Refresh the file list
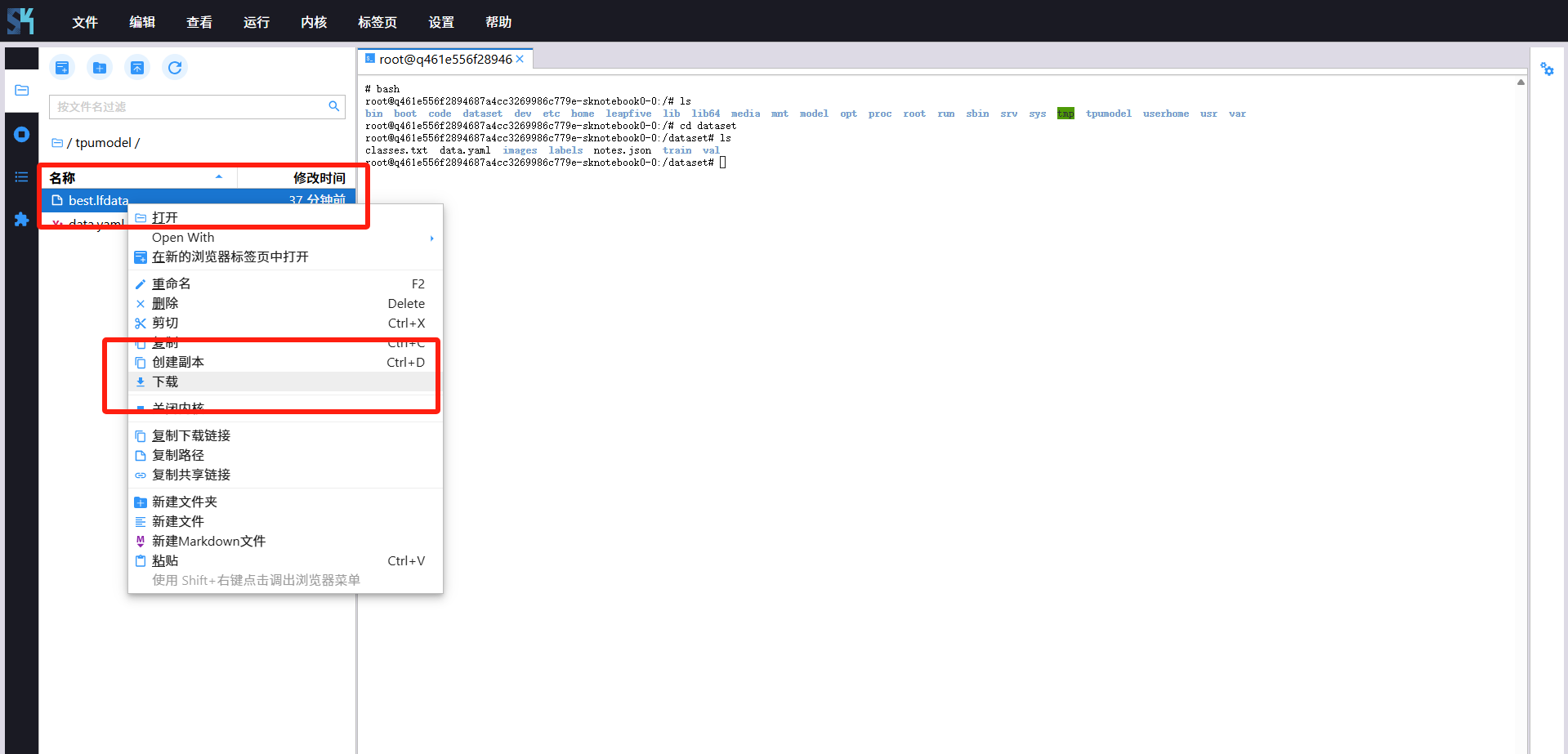Screen dimensions: 1568x754 pos(175,68)
